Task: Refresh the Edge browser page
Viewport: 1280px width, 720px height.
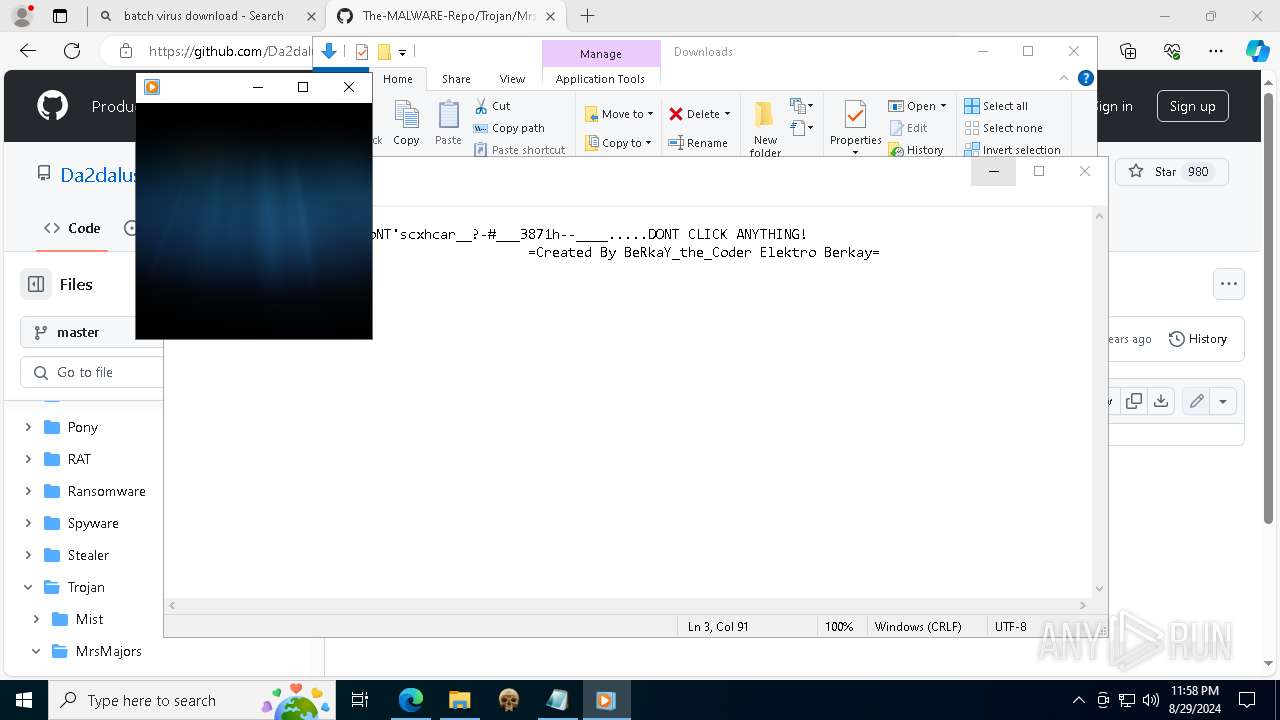Action: pyautogui.click(x=72, y=51)
